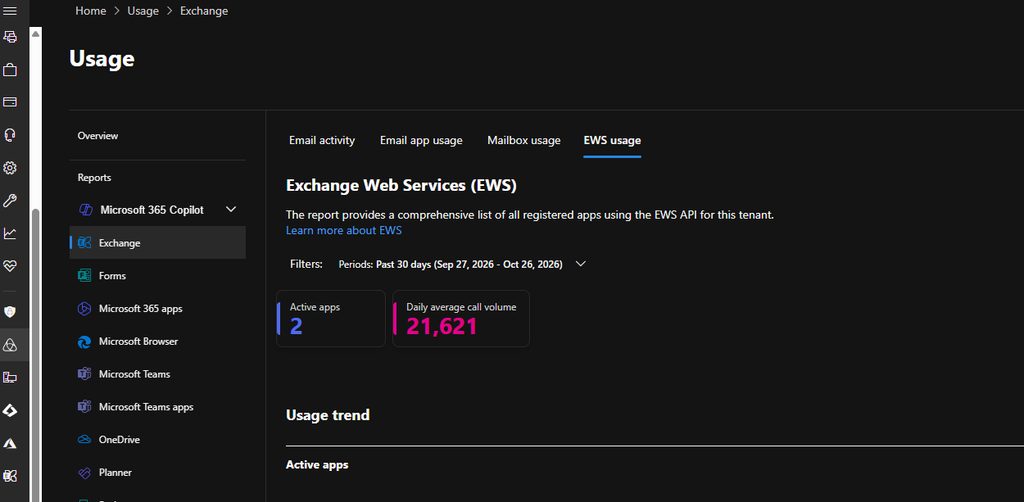Go to Home in the breadcrumb
1024x502 pixels.
[x=91, y=11]
